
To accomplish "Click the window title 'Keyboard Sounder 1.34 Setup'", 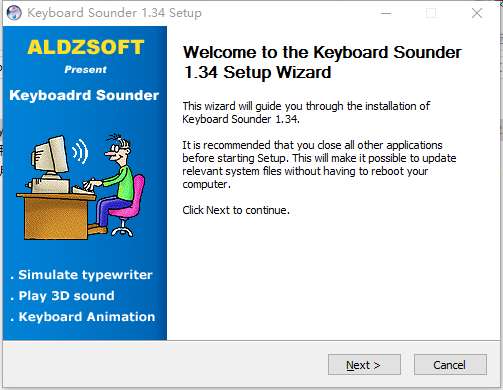I will (114, 13).
